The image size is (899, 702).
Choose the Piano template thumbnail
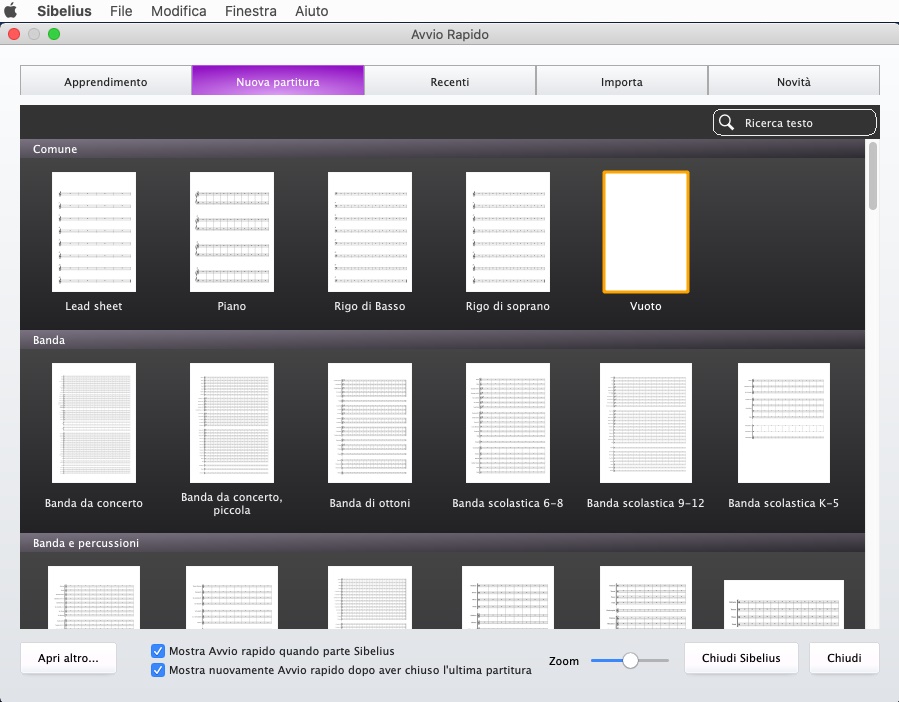[x=232, y=232]
